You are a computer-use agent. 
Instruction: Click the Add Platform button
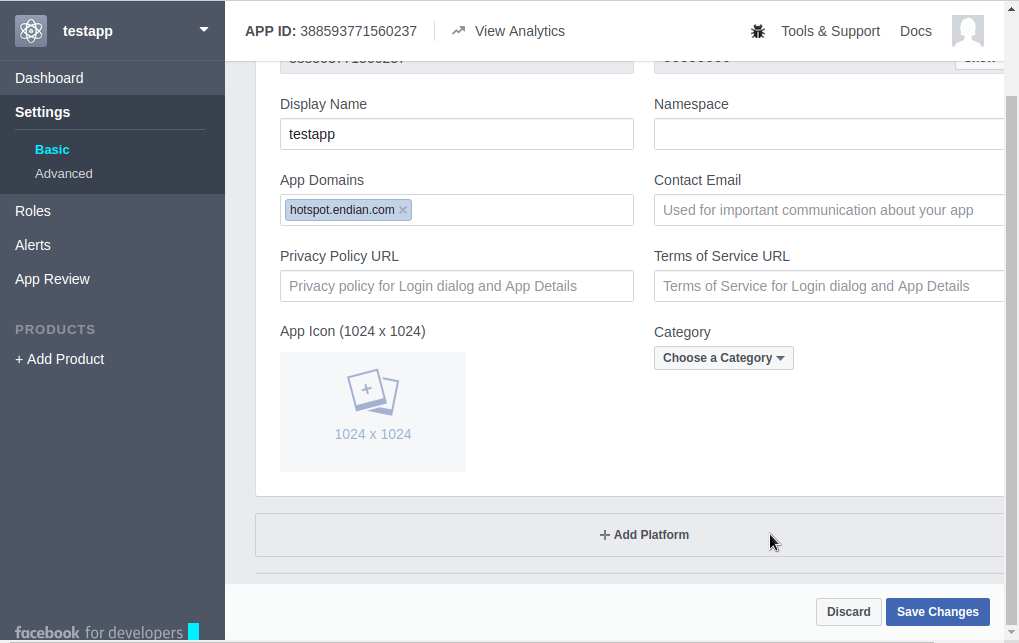(644, 535)
